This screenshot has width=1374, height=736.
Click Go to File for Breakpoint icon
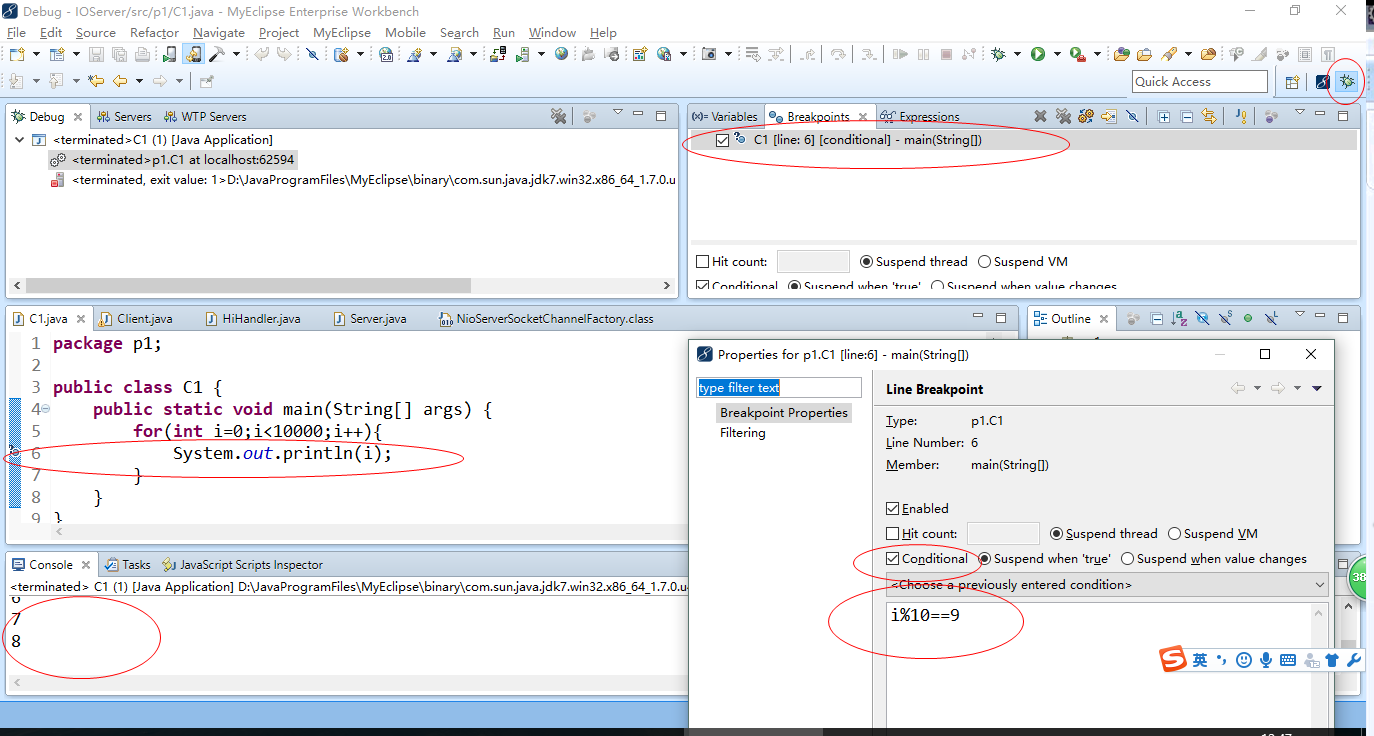click(x=1109, y=117)
